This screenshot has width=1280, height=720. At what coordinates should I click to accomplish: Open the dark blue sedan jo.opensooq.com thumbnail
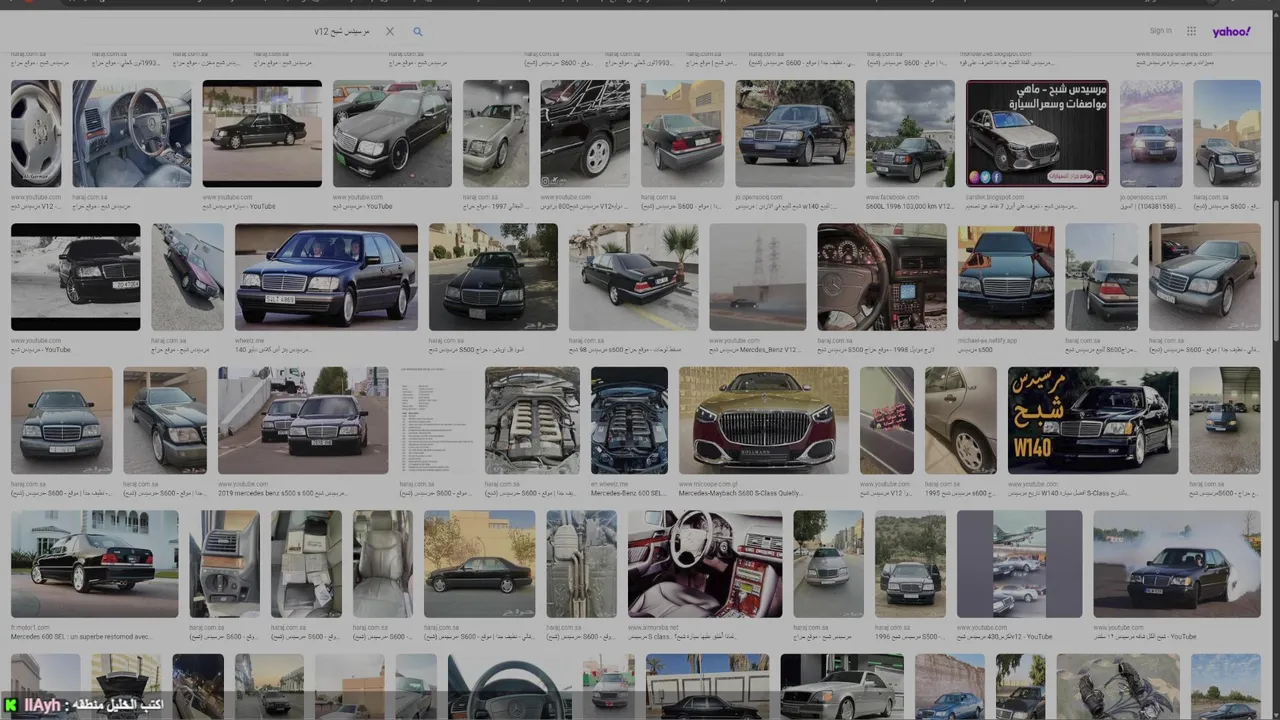(795, 133)
